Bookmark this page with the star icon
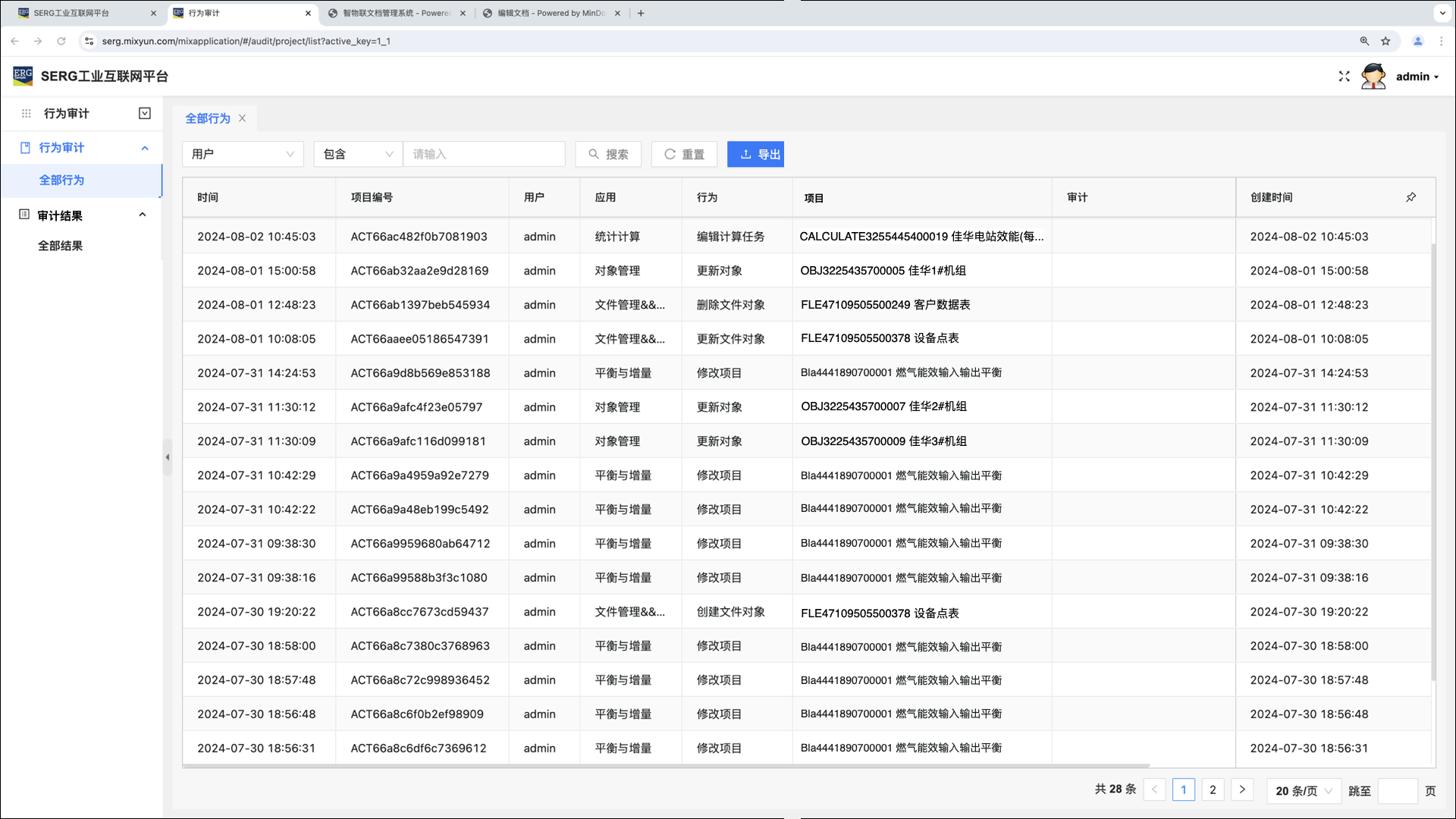This screenshot has width=1456, height=819. click(x=1385, y=41)
